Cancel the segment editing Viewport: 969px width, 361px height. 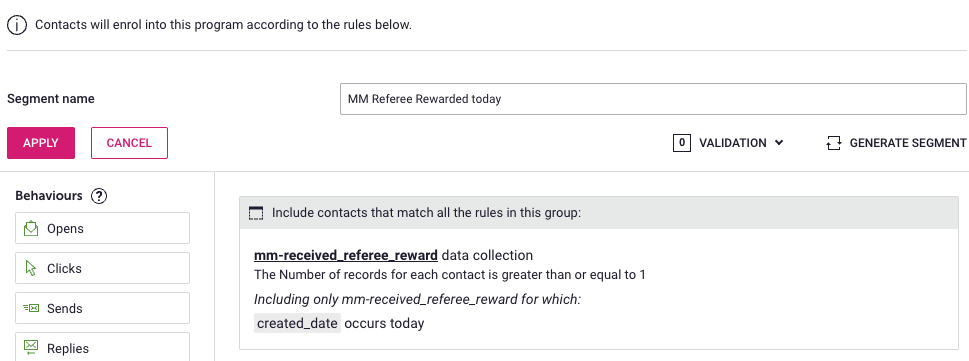coord(129,143)
